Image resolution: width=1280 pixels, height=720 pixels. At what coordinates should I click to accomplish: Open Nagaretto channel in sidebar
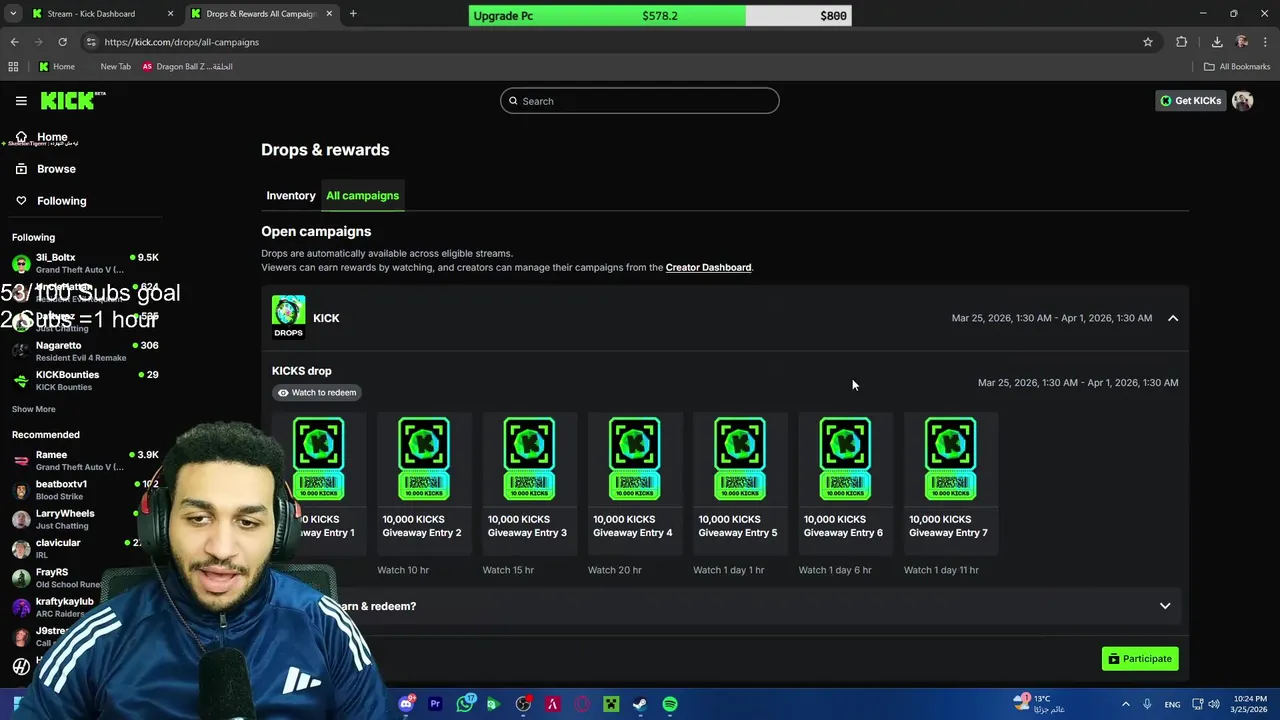(x=85, y=351)
